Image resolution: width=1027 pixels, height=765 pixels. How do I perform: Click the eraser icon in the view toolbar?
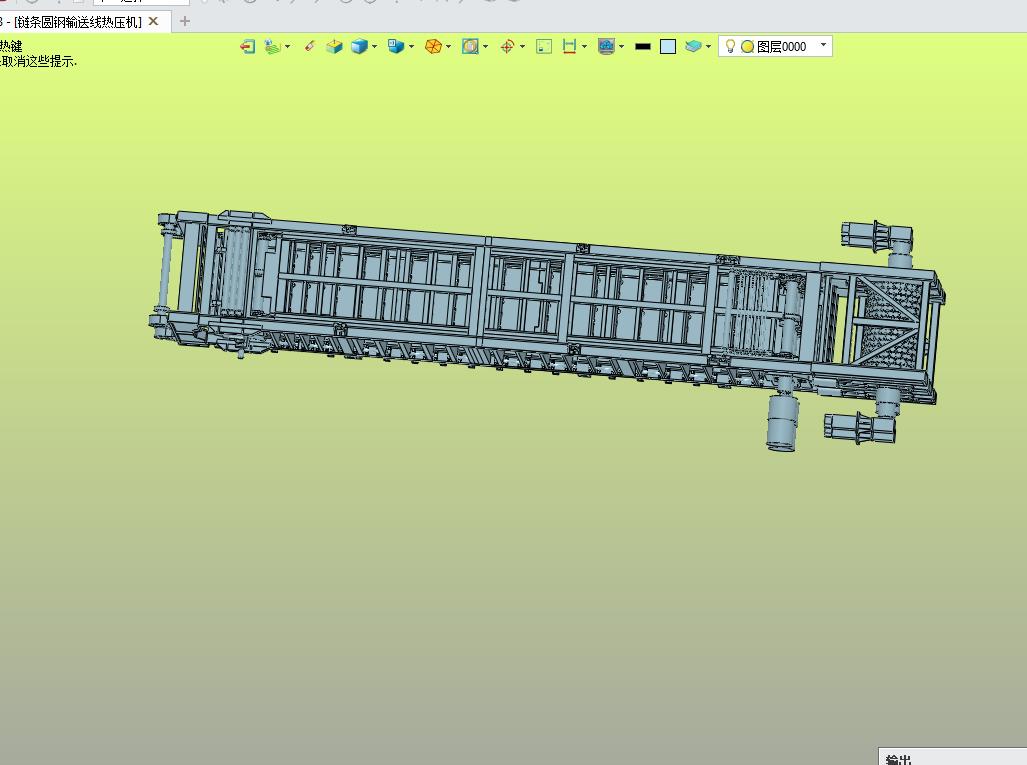tap(310, 46)
